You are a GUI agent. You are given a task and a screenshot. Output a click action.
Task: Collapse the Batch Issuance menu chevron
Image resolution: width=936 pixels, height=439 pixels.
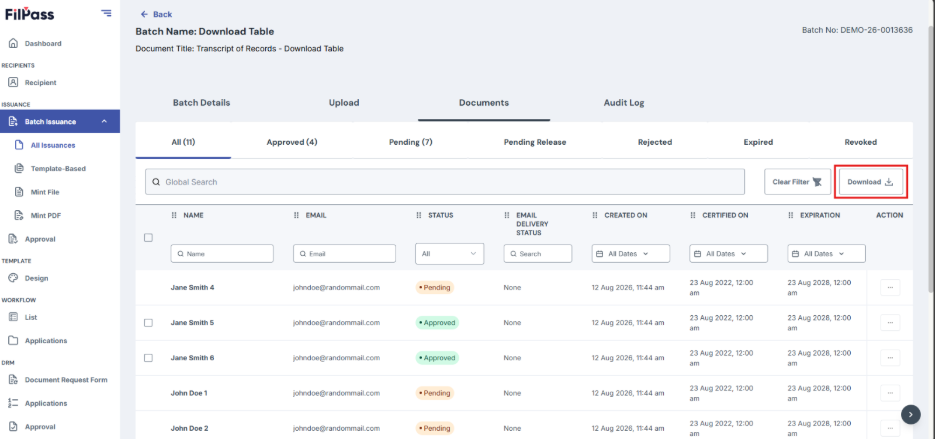[x=104, y=122]
